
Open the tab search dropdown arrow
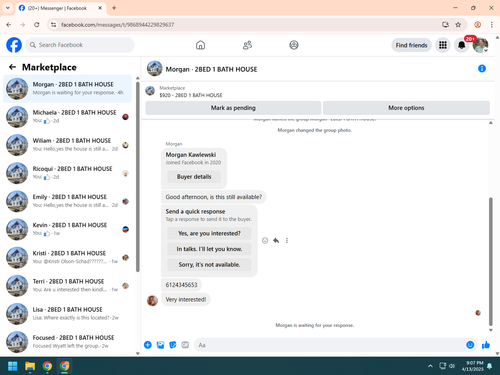click(8, 8)
